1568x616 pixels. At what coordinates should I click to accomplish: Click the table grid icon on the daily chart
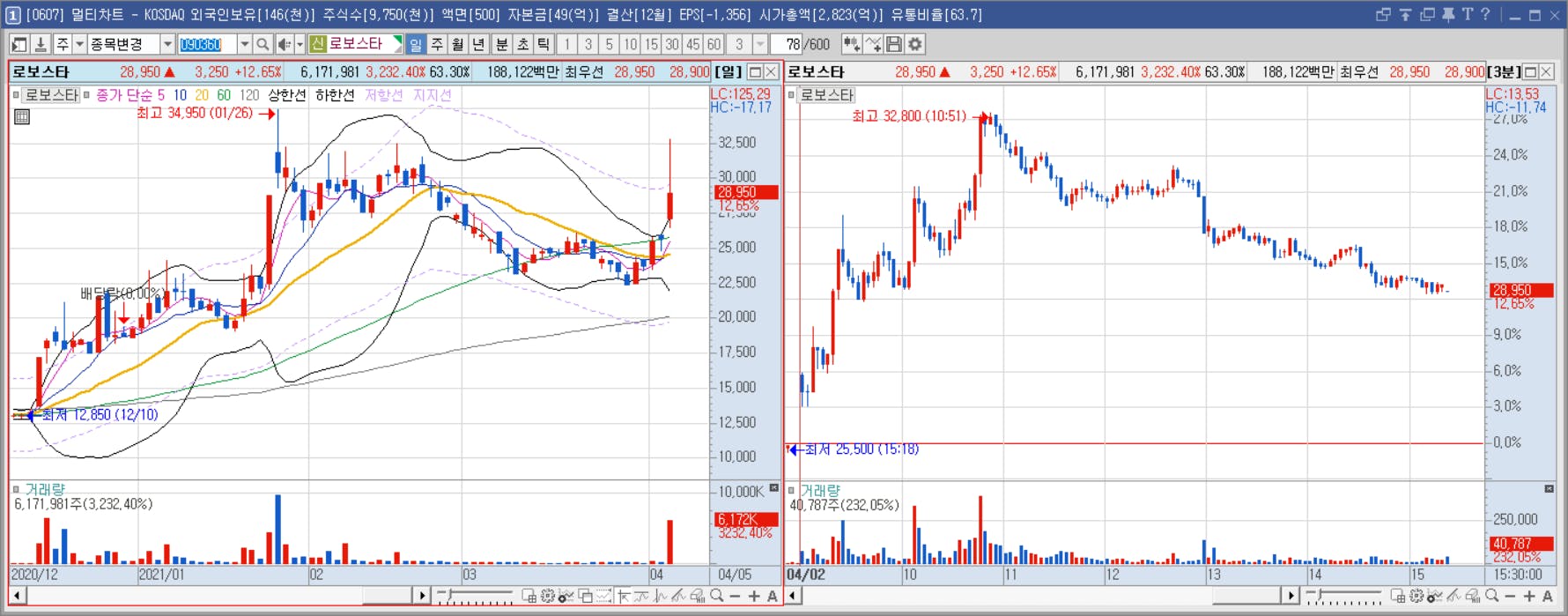[22, 116]
